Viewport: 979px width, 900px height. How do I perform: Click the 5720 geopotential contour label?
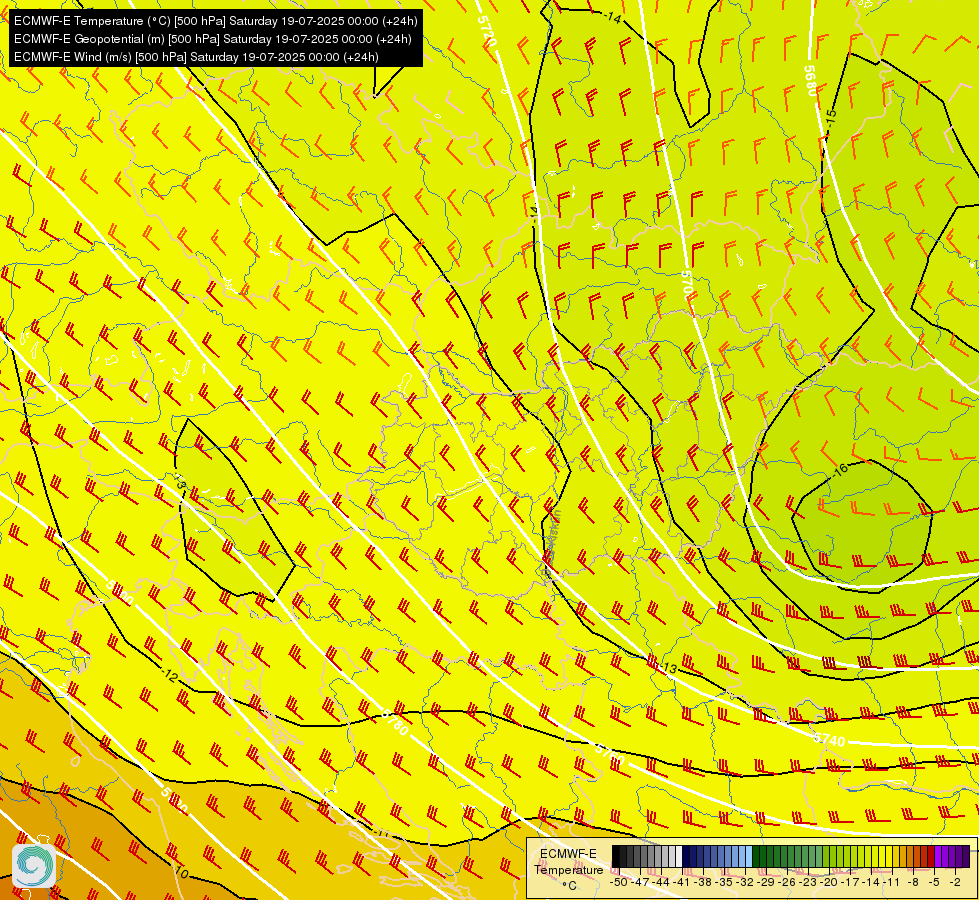coord(487,31)
